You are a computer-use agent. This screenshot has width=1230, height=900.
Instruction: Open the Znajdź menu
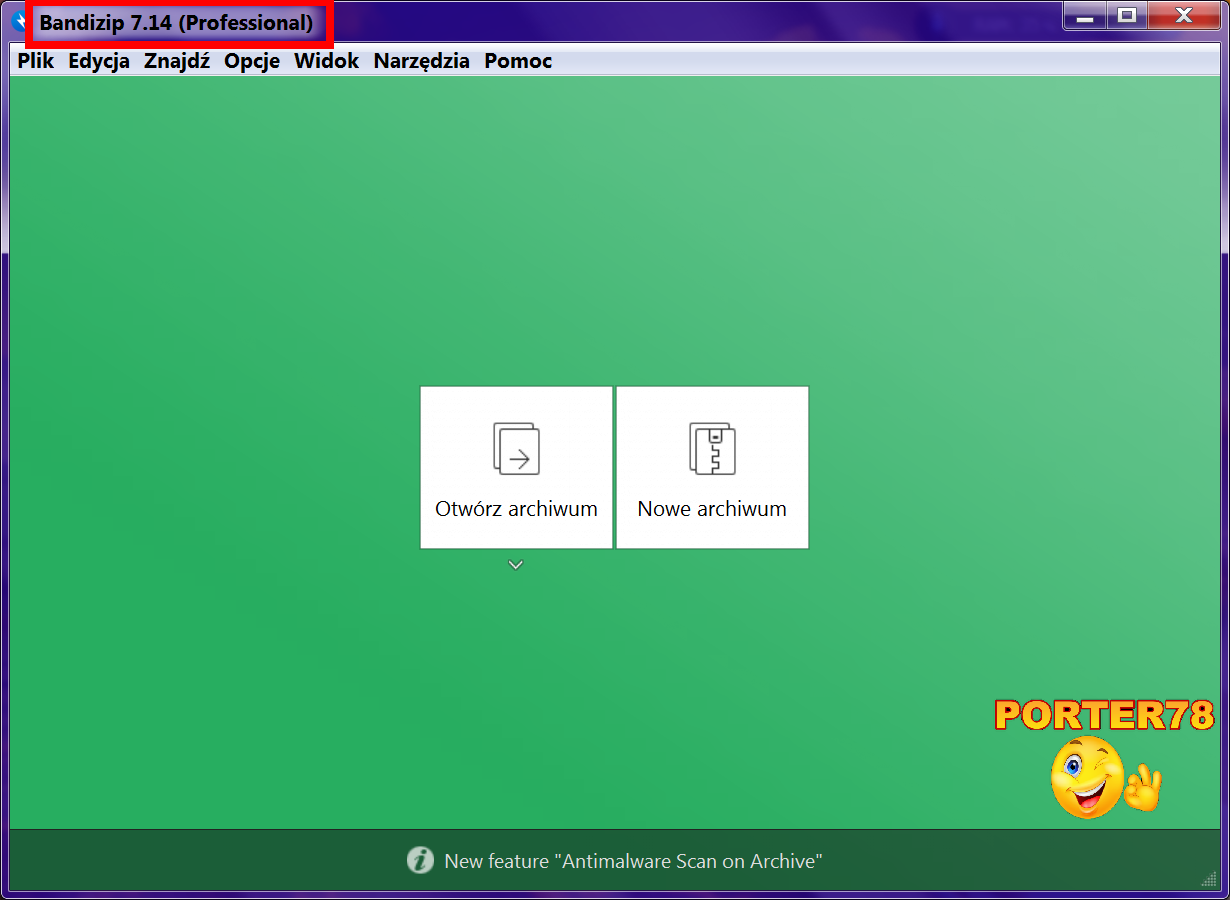177,61
